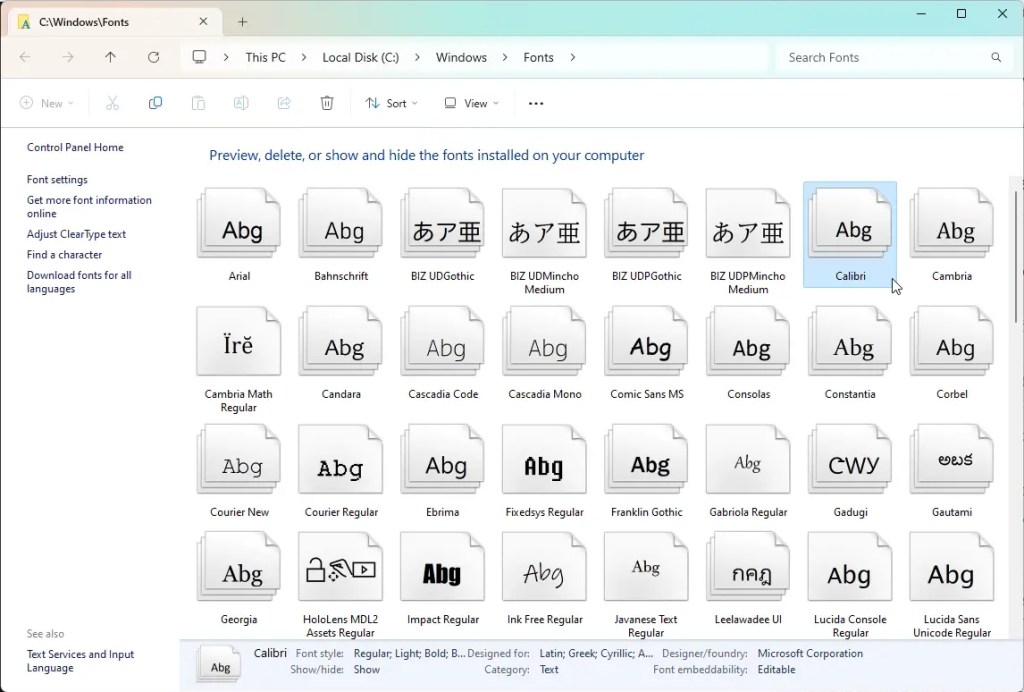Select the BIZ UDGothic font icon

443,223
